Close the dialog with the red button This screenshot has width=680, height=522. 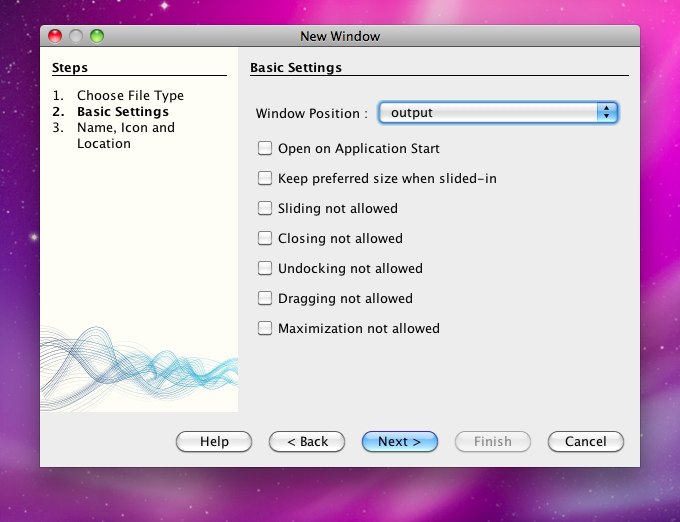pyautogui.click(x=55, y=36)
